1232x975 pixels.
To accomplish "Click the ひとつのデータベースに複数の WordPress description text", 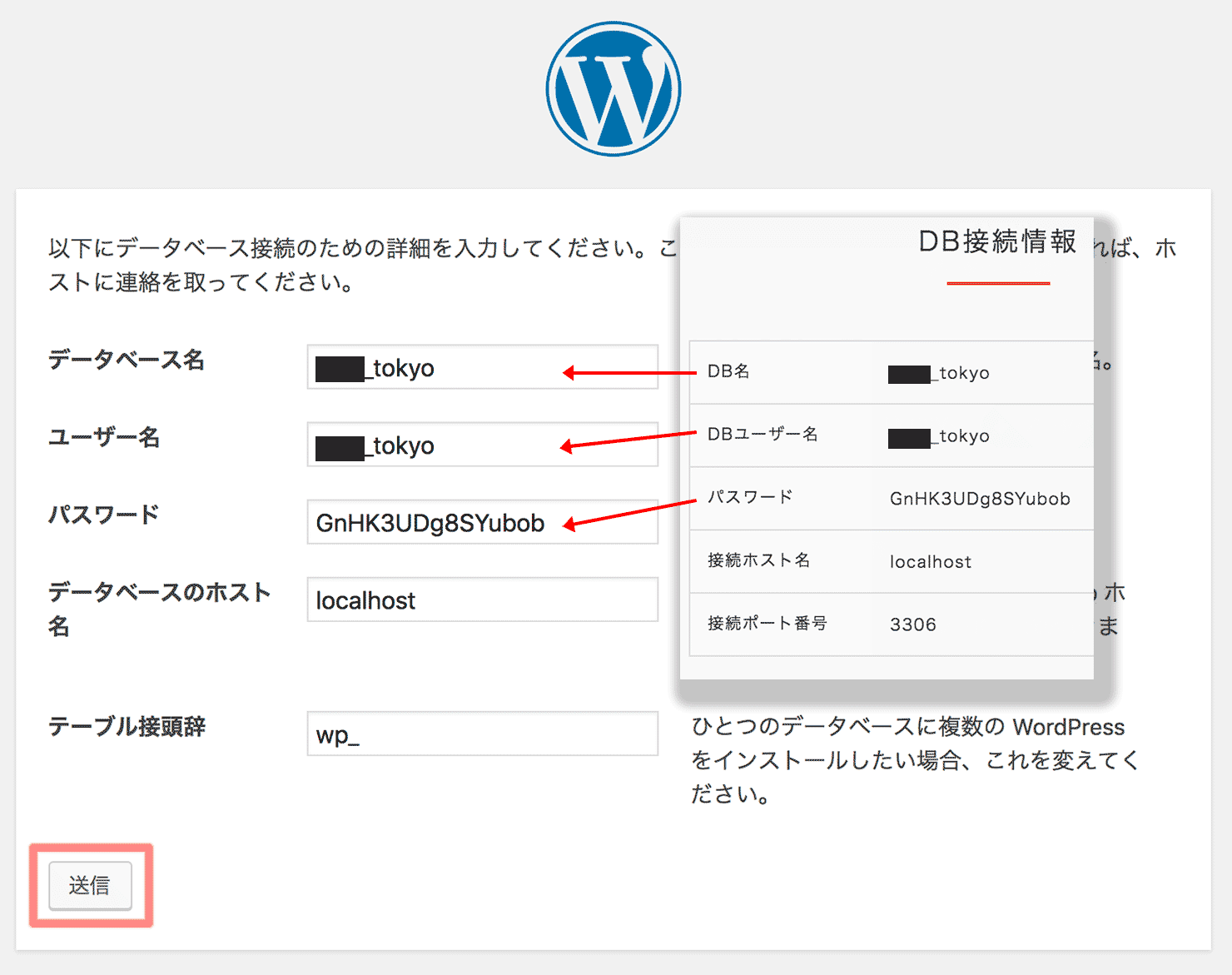I will (x=915, y=760).
